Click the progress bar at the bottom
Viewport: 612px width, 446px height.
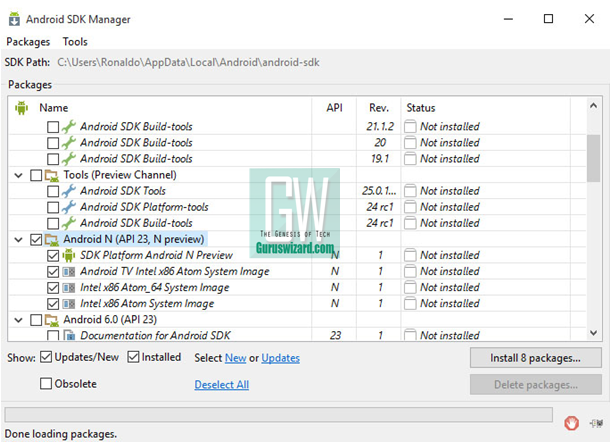coord(279,414)
